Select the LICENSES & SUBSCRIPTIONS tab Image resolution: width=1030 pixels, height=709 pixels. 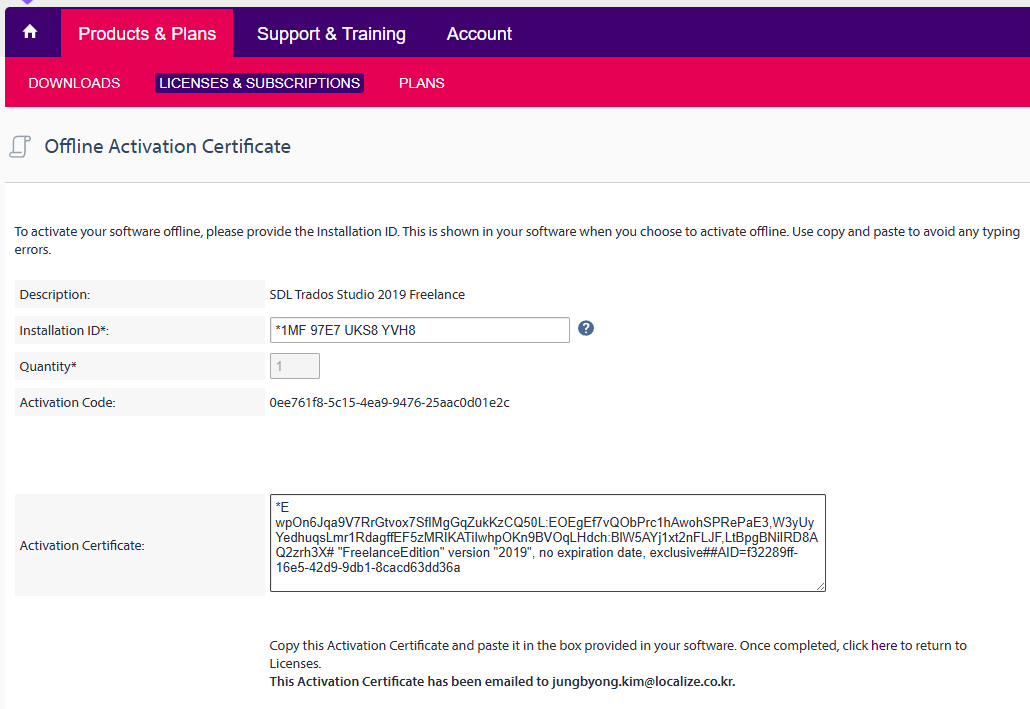coord(259,83)
